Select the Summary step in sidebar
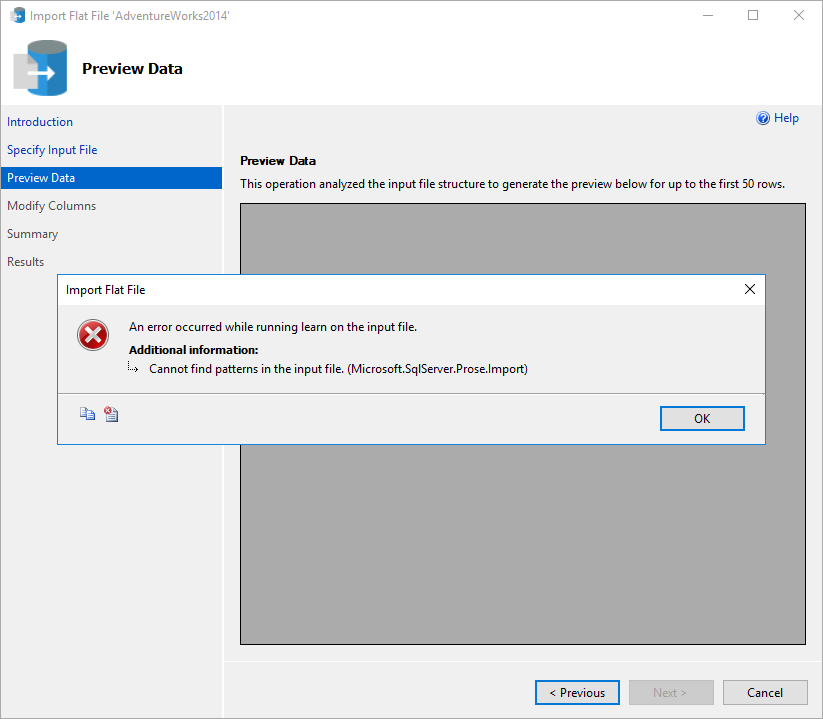This screenshot has width=823, height=719. [x=33, y=234]
